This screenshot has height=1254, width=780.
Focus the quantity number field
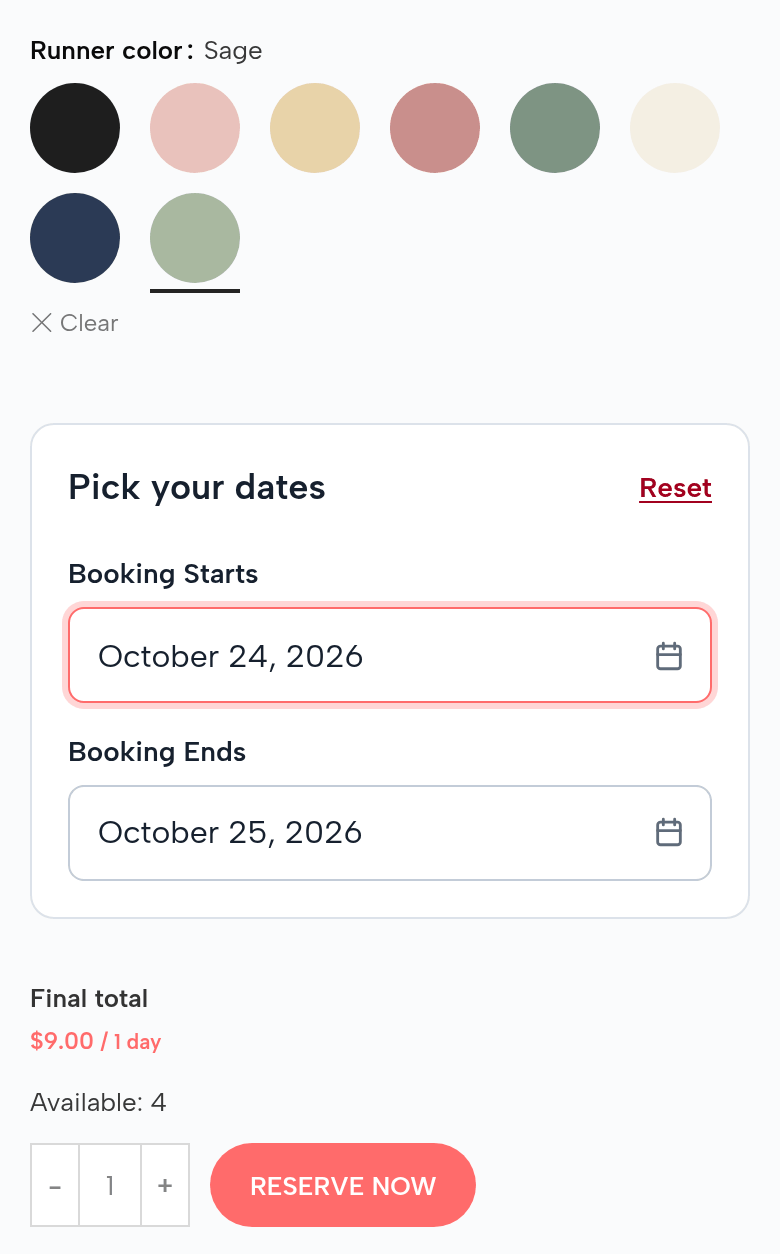click(x=110, y=1185)
